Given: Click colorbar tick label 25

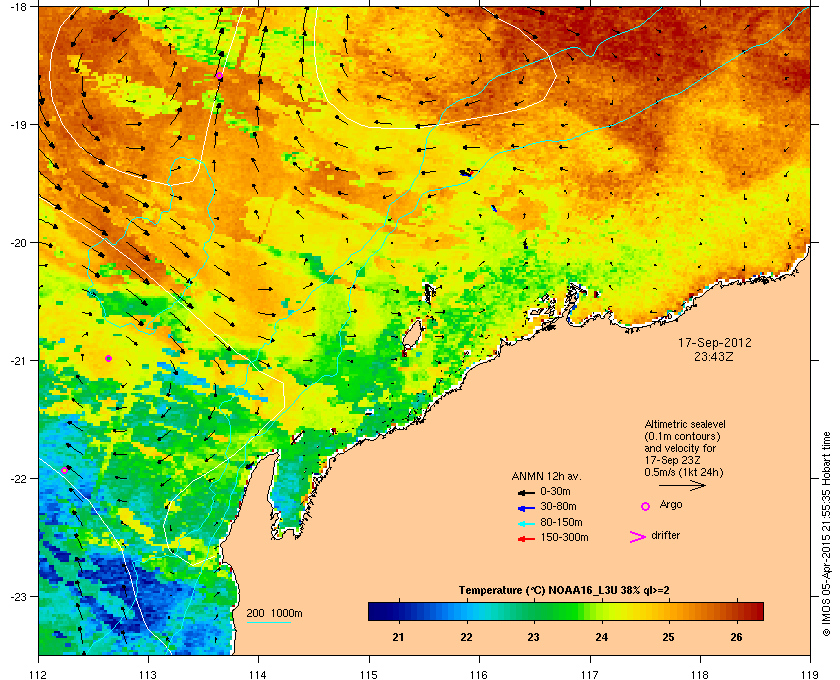Looking at the screenshot, I should click(x=669, y=637).
